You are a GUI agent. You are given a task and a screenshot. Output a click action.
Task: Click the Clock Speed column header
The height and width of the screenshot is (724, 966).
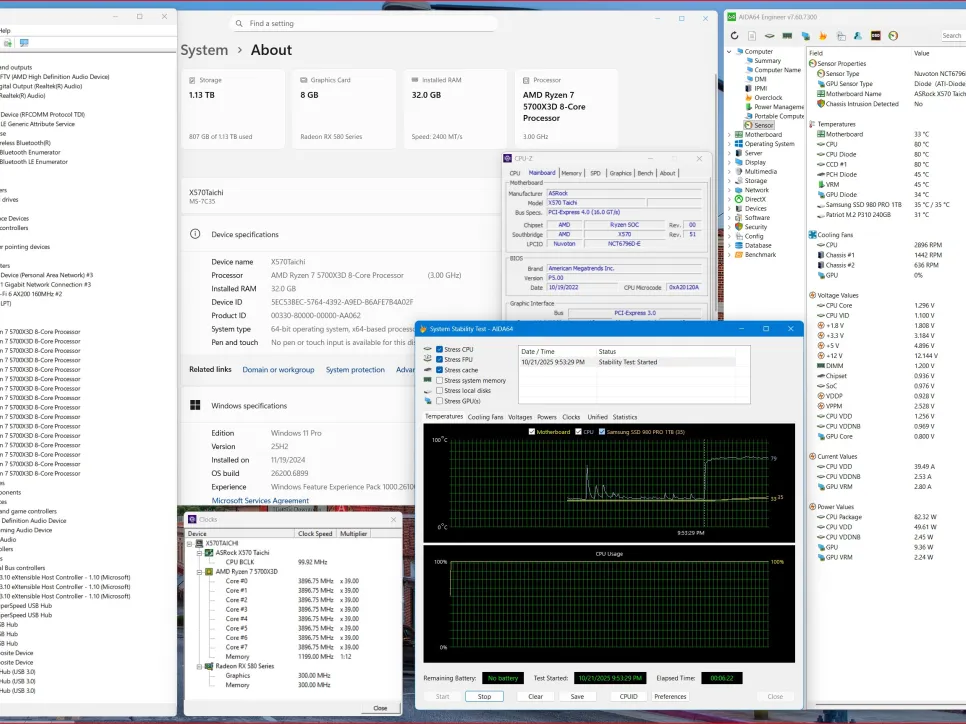click(x=316, y=534)
